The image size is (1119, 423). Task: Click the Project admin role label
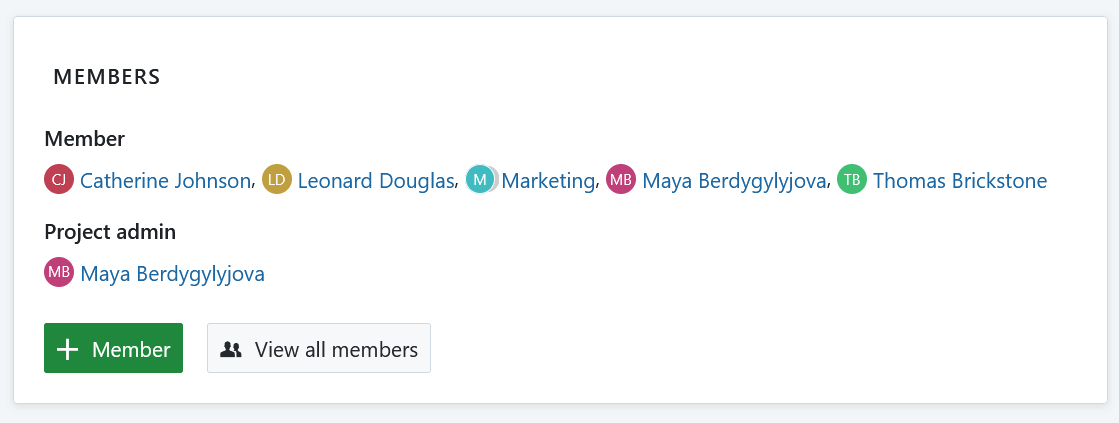coord(110,232)
